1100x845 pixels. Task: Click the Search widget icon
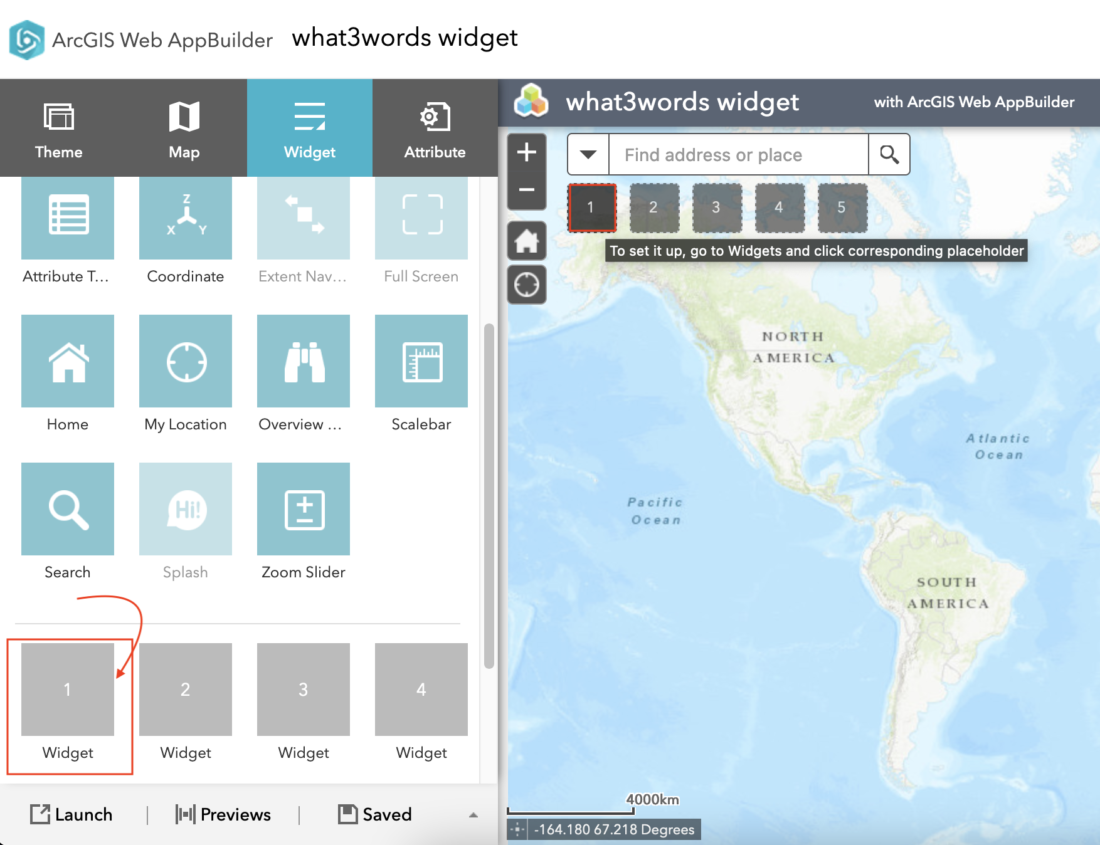(67, 509)
